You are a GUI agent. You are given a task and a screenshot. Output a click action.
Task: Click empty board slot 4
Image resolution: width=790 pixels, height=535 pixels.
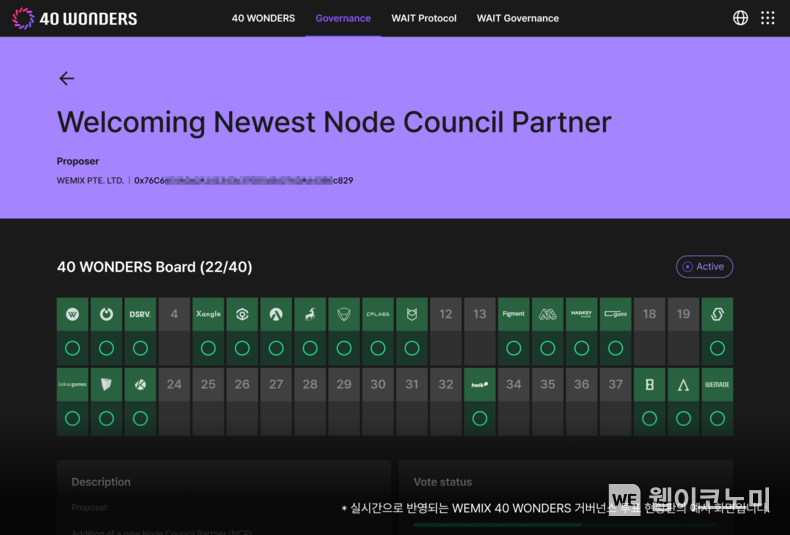point(174,314)
